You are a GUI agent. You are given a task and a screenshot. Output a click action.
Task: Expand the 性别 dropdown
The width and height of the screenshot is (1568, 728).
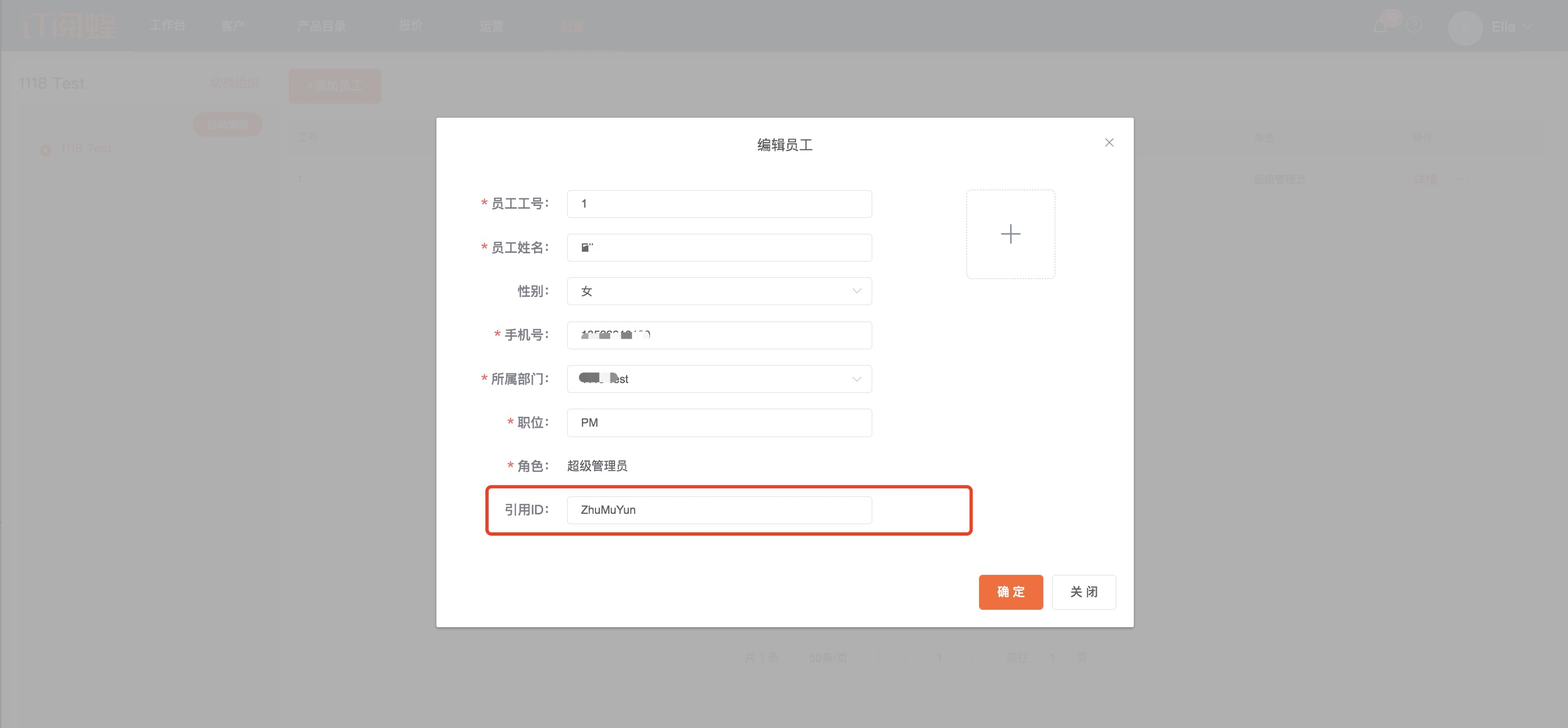719,292
